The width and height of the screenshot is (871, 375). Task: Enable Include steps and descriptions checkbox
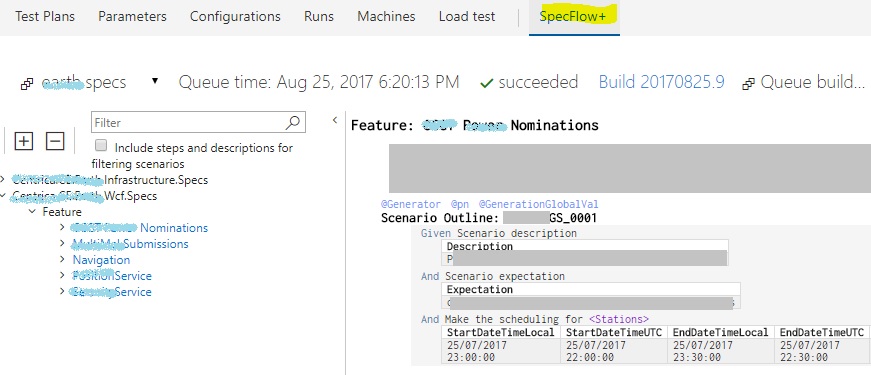(x=101, y=146)
